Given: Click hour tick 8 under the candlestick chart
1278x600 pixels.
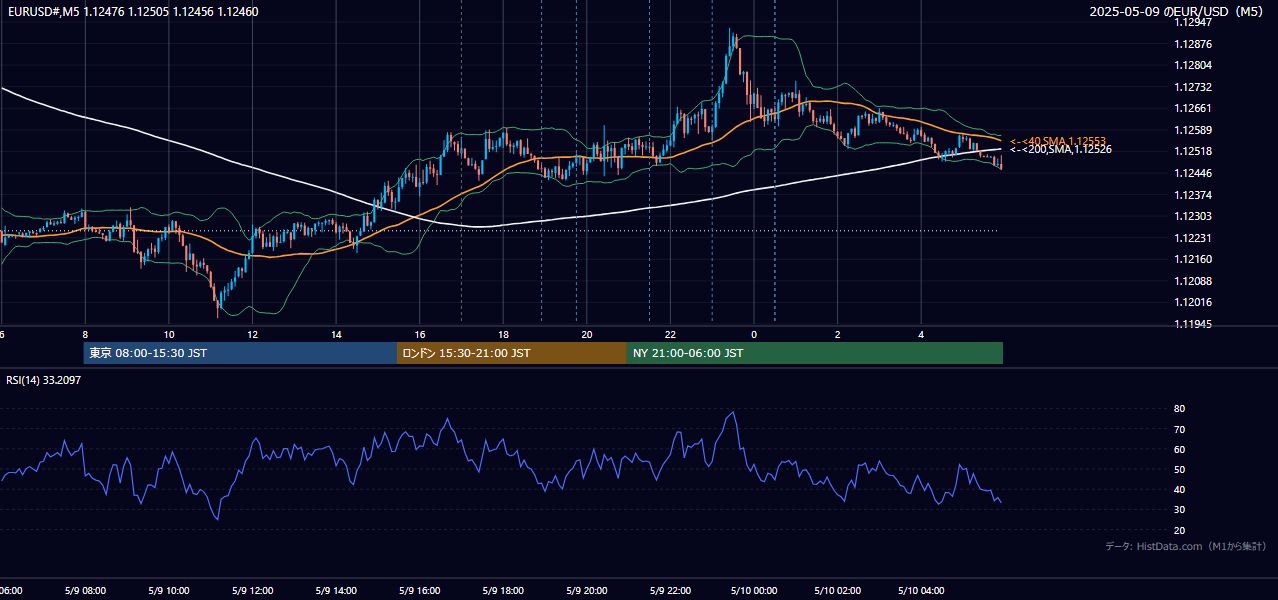Looking at the screenshot, I should pyautogui.click(x=85, y=335).
